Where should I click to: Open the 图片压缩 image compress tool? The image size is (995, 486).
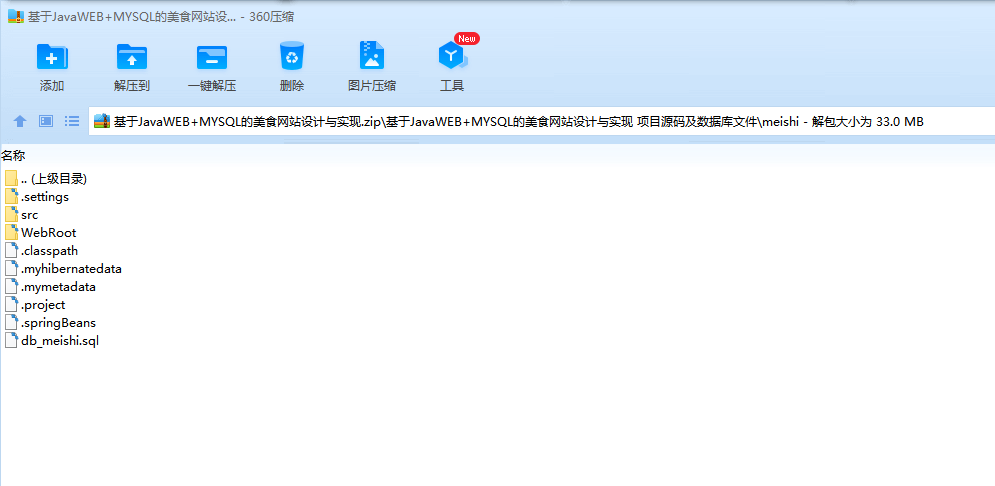pyautogui.click(x=372, y=56)
